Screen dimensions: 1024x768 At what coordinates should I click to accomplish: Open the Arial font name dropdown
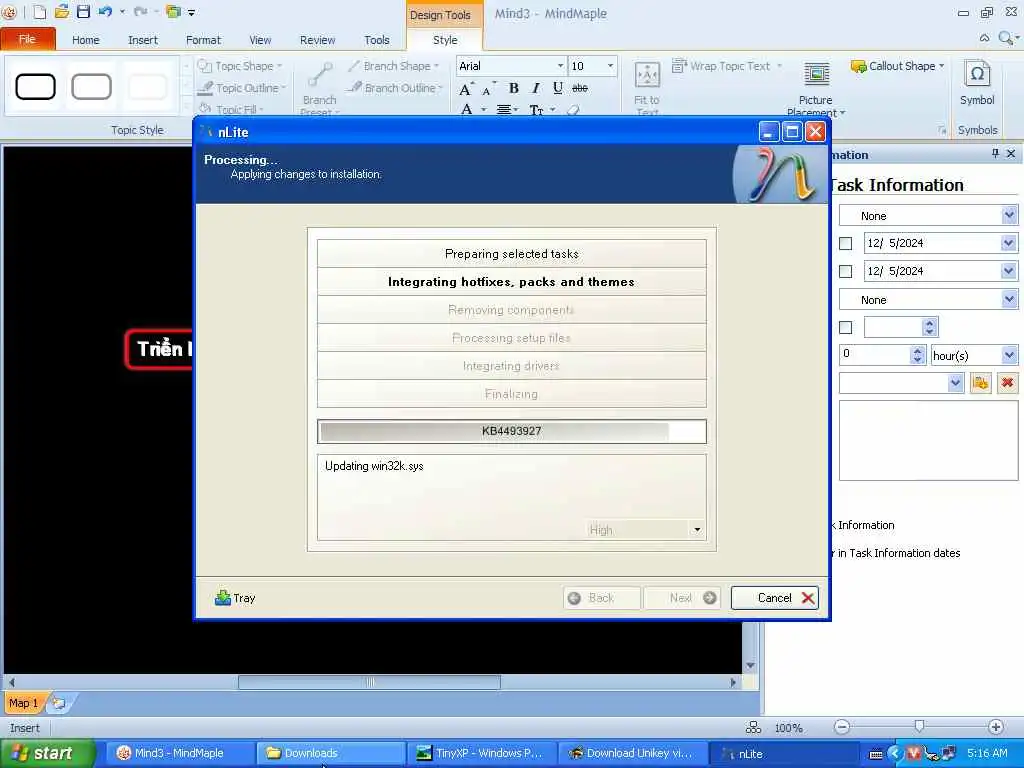click(x=560, y=66)
